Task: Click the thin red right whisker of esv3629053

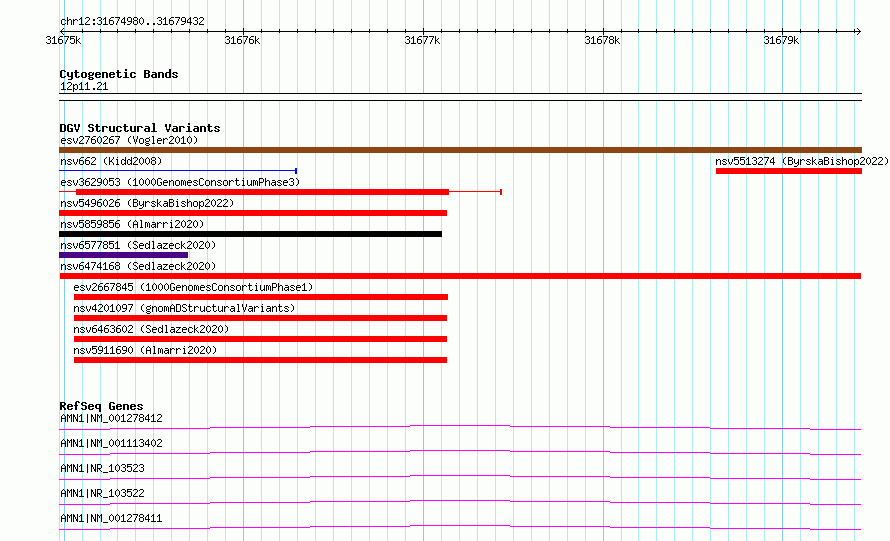Action: (x=475, y=192)
